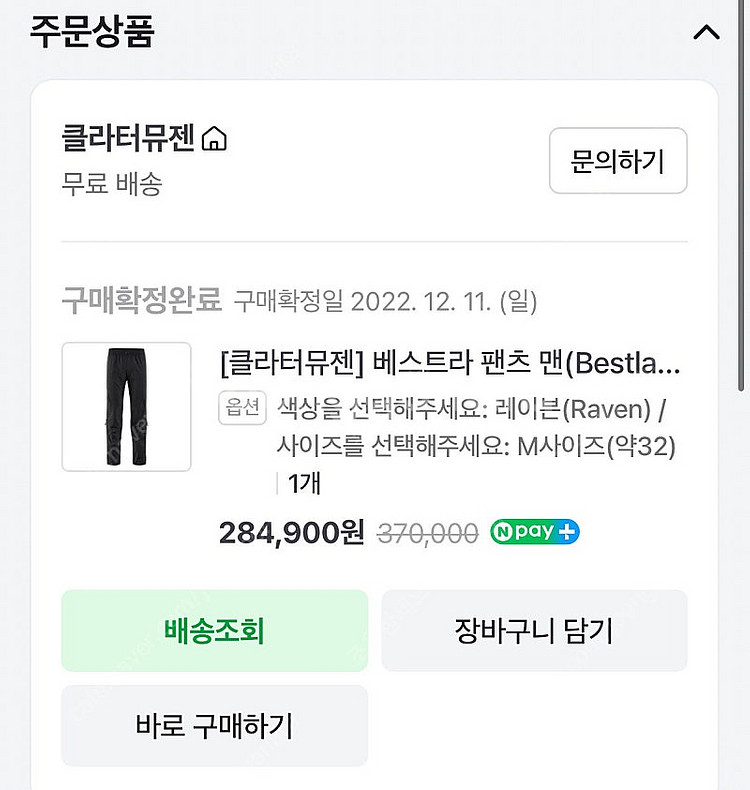Click the 무료 배송 shipping label
Screen dimensions: 750x790
coord(112,184)
